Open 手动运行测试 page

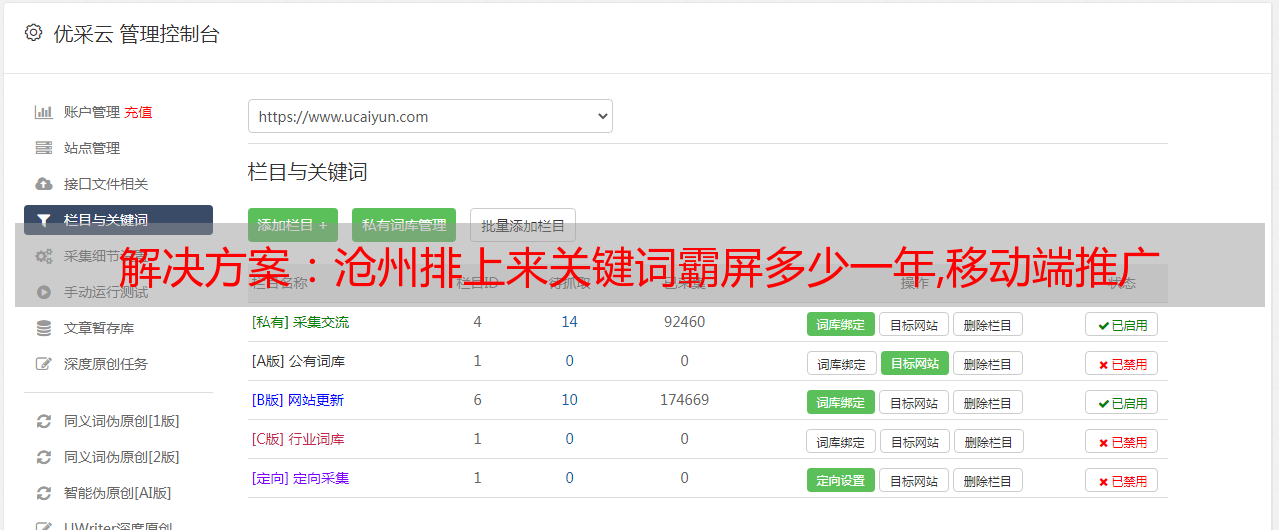(106, 292)
